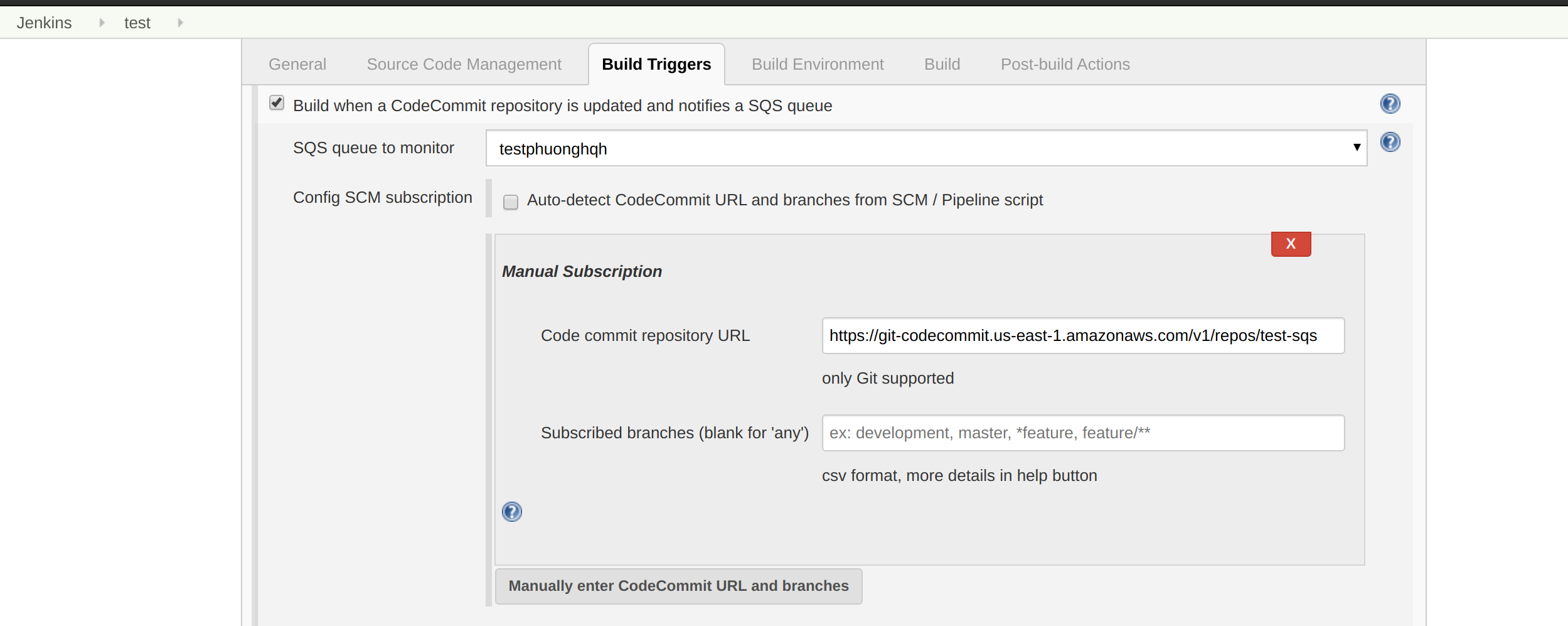
Task: Click help icon inside Manual Subscription panel
Action: [x=511, y=512]
